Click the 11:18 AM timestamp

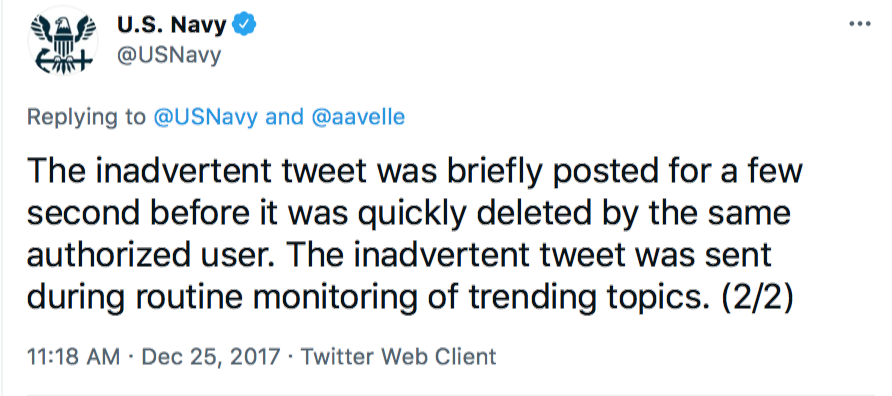(73, 357)
